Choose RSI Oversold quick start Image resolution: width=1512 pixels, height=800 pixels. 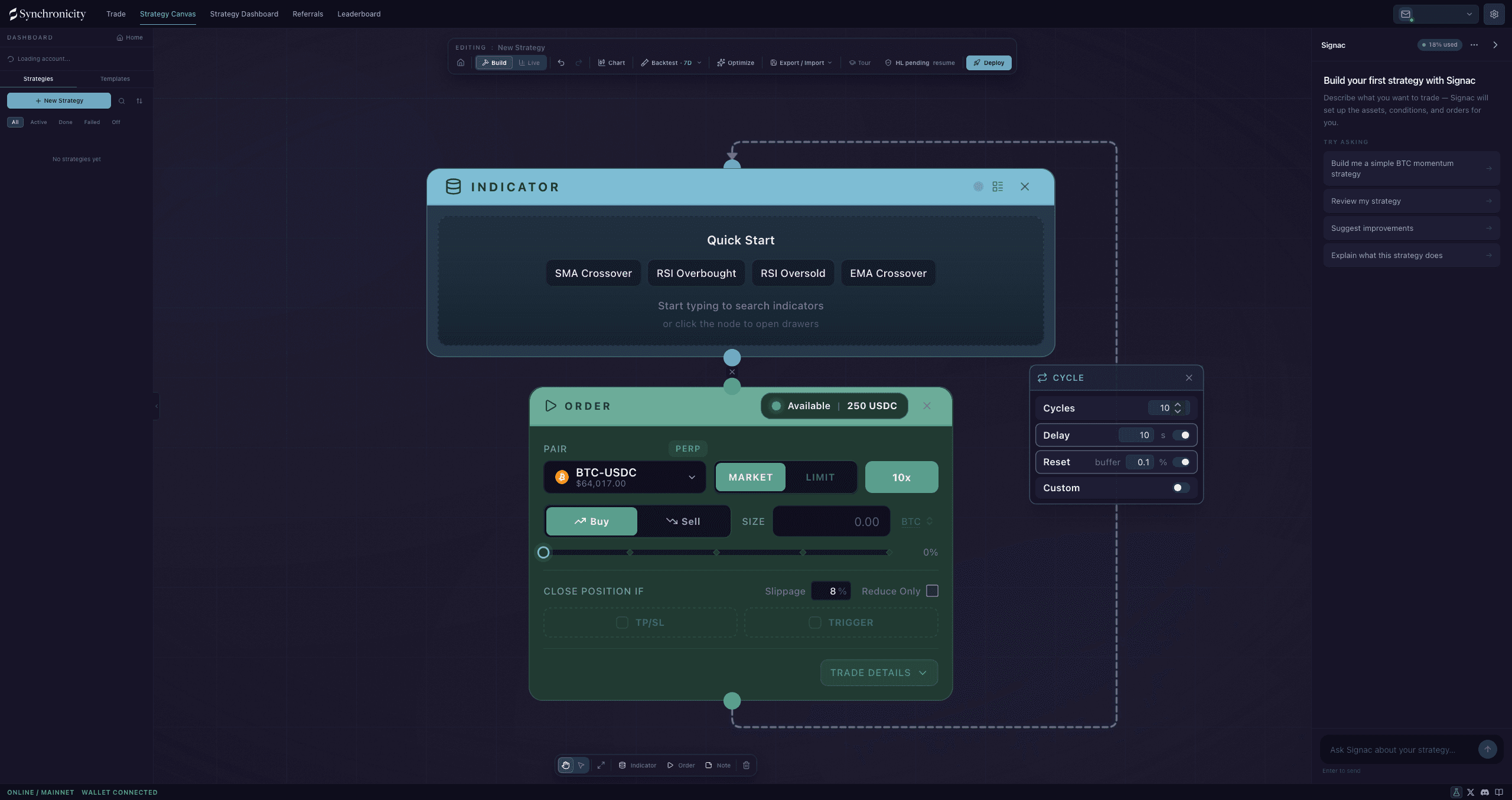pos(793,273)
